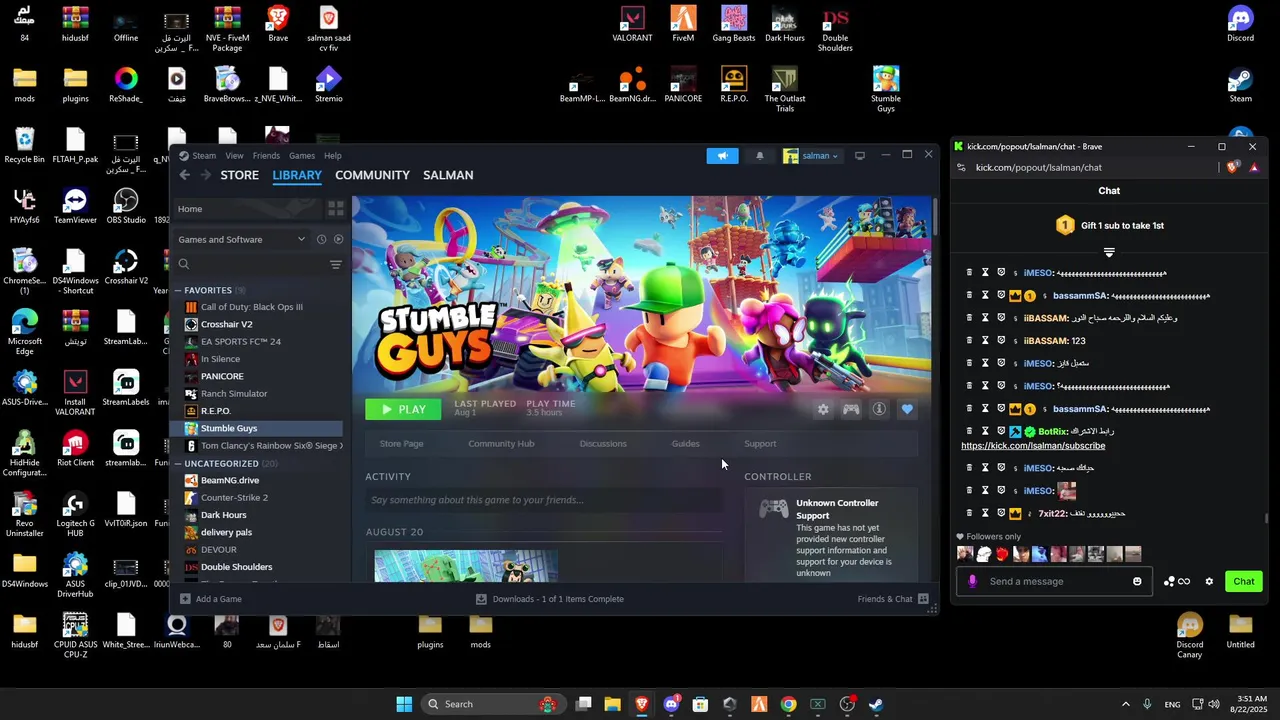Open Friends & Chat in Steam
The image size is (1280, 720).
click(893, 599)
